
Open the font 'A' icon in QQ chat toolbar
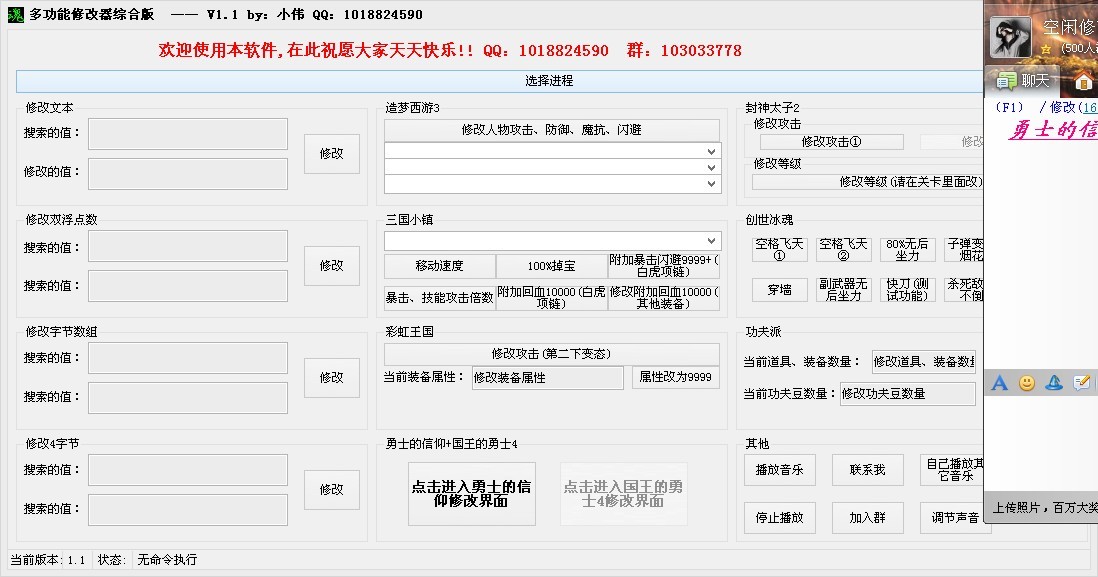point(999,382)
